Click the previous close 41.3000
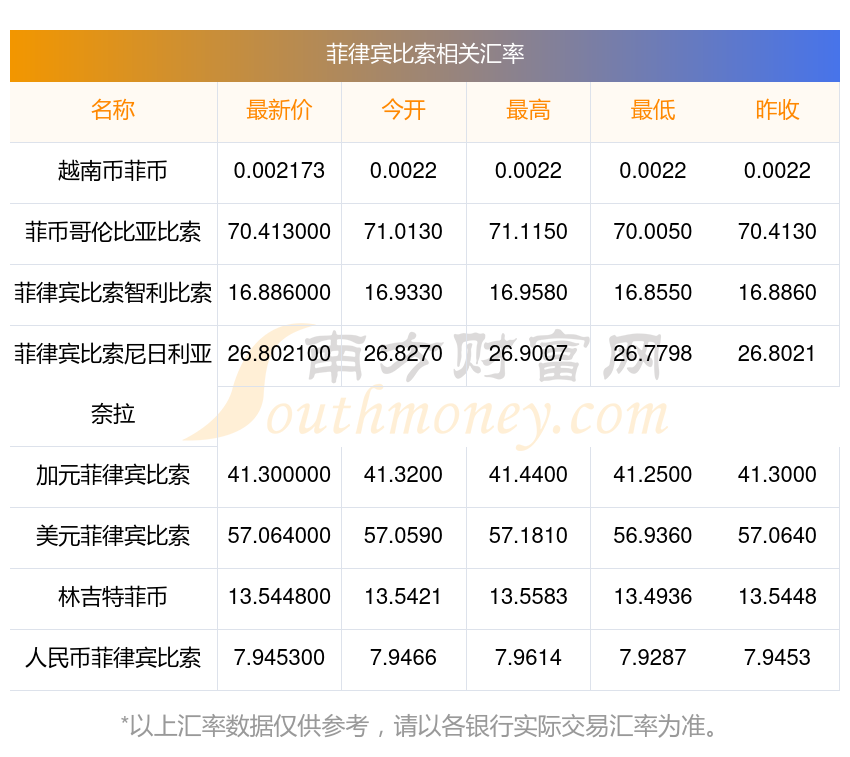Screen dimensions: 850x757 tap(777, 474)
